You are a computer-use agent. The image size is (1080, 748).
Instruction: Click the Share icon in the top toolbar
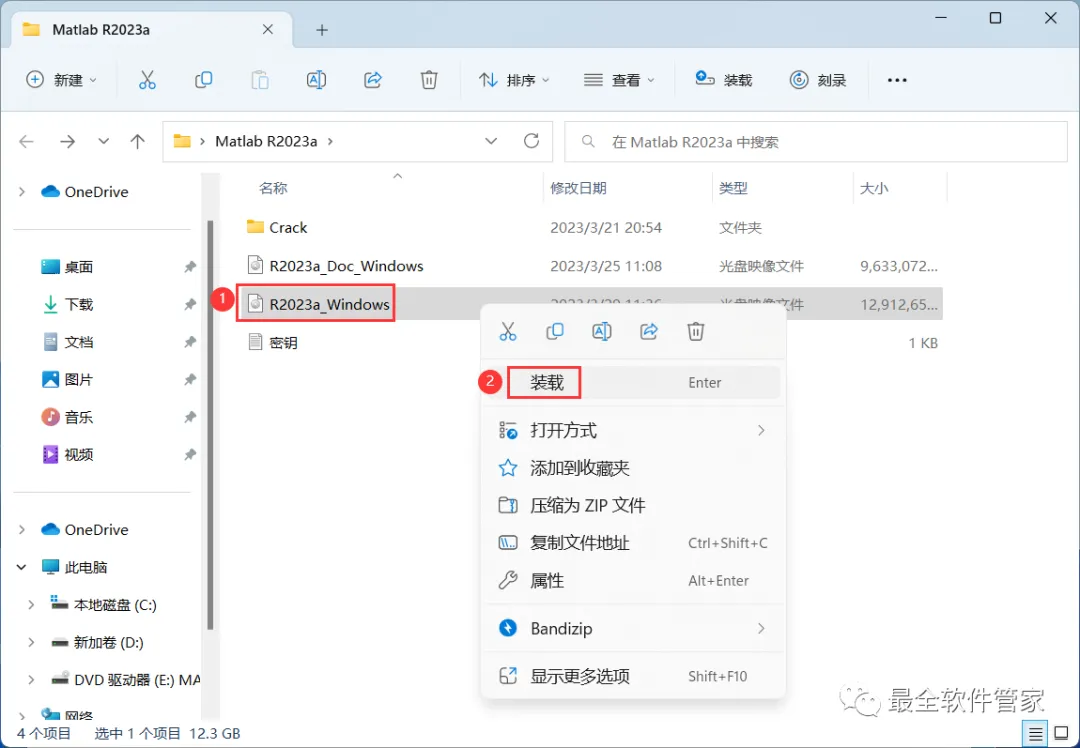[373, 81]
